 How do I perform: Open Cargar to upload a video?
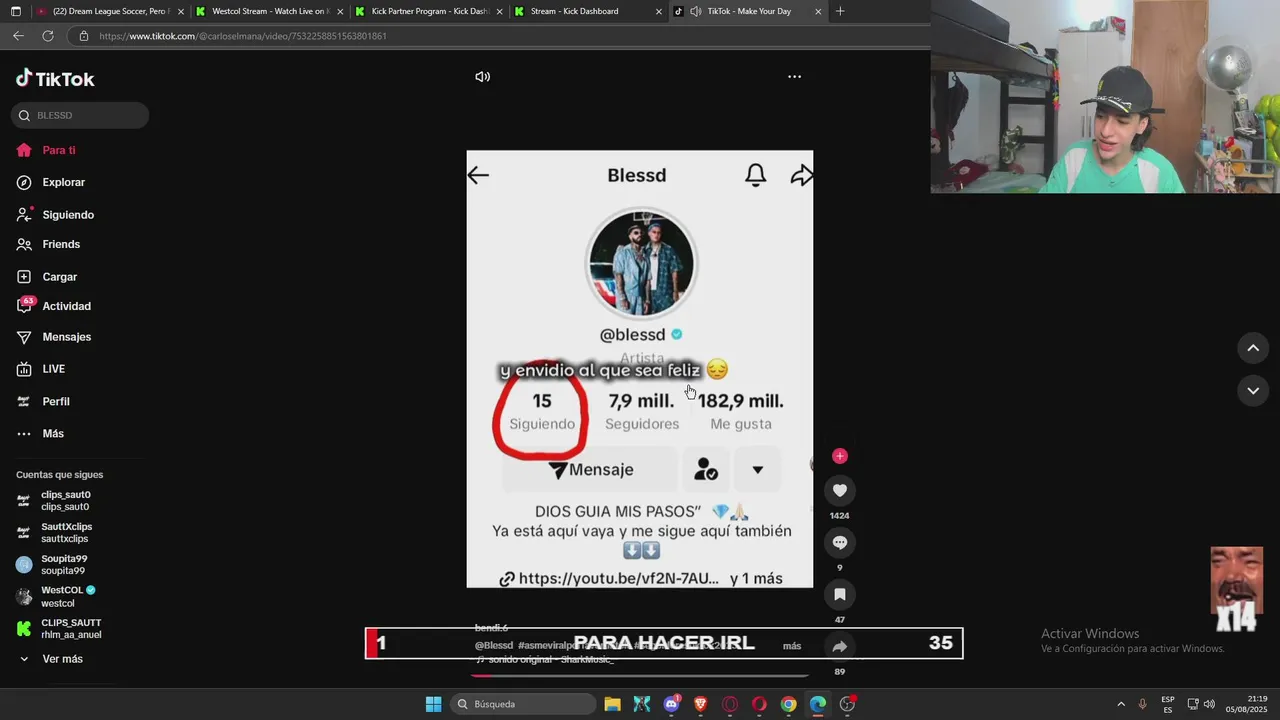tap(47, 276)
